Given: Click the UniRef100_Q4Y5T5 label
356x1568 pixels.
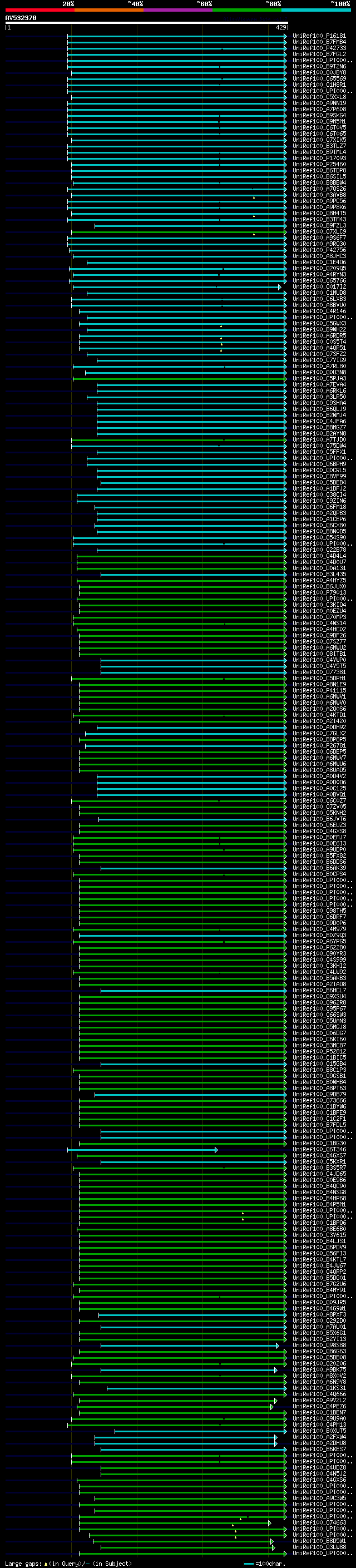Looking at the screenshot, I should click(319, 666).
